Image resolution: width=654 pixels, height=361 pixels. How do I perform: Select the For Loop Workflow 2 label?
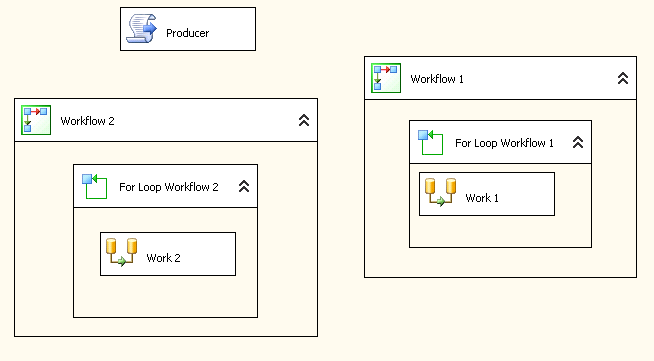(169, 187)
